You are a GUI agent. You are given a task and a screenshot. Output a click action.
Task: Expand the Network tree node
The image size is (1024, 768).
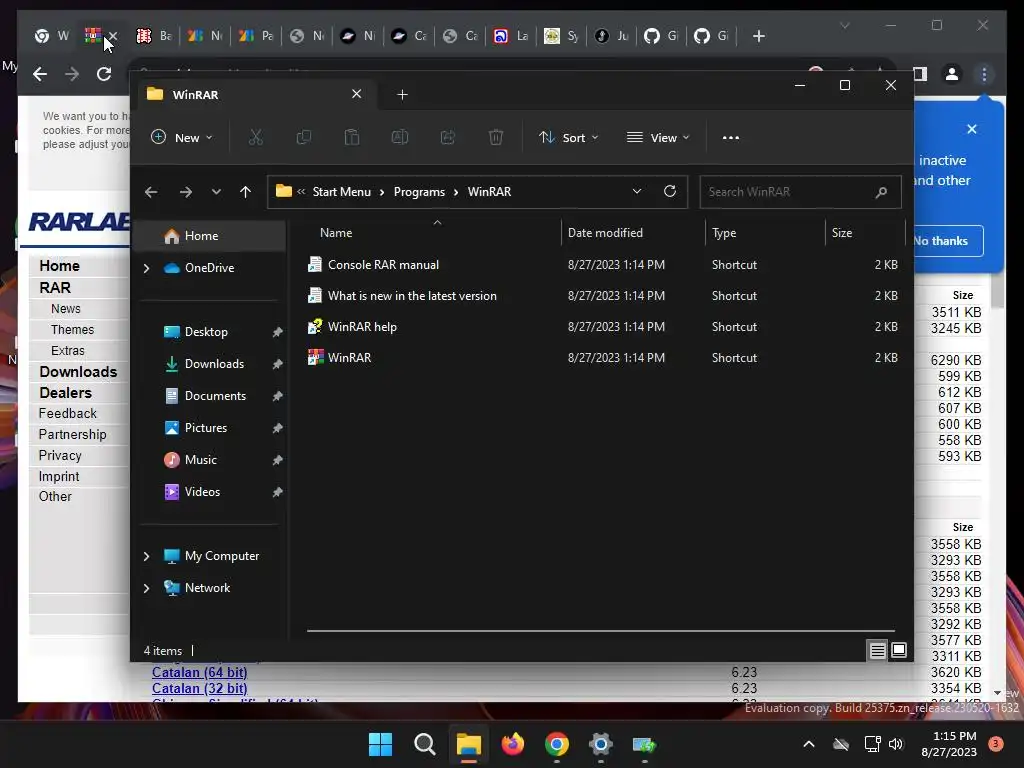point(146,588)
